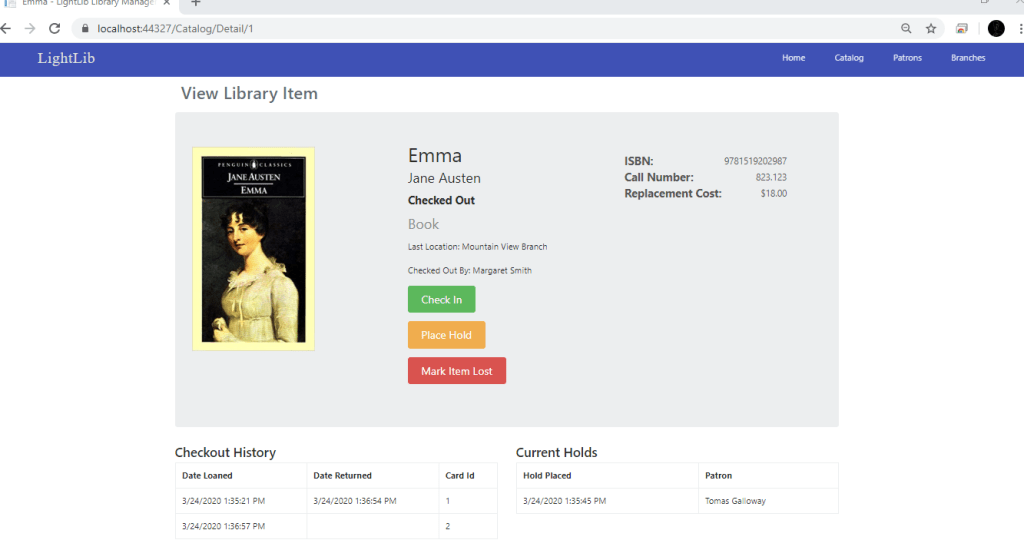The height and width of the screenshot is (540, 1024).
Task: Open the Patrons navigation link
Action: (907, 58)
